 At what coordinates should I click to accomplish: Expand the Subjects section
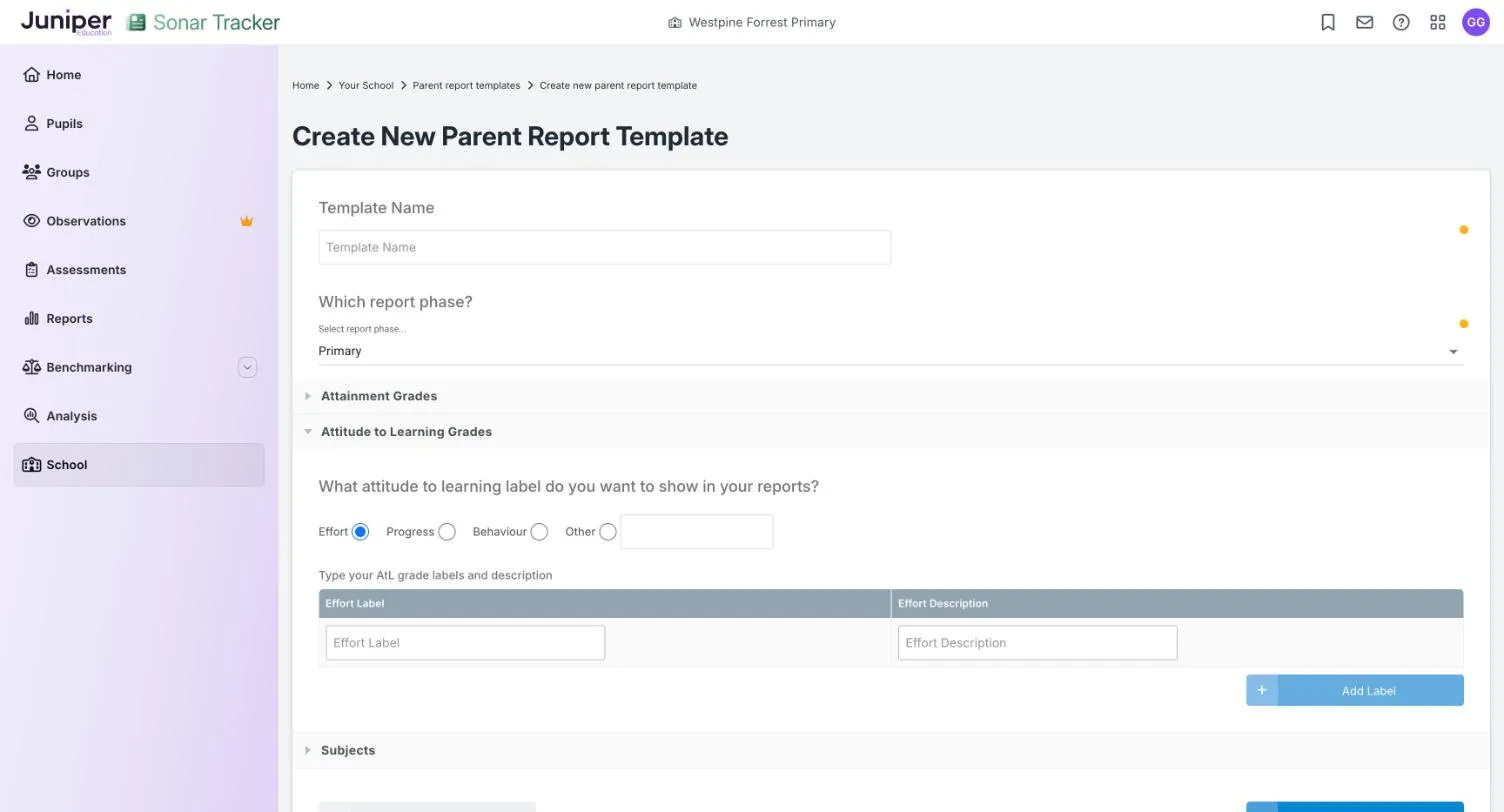[x=891, y=750]
